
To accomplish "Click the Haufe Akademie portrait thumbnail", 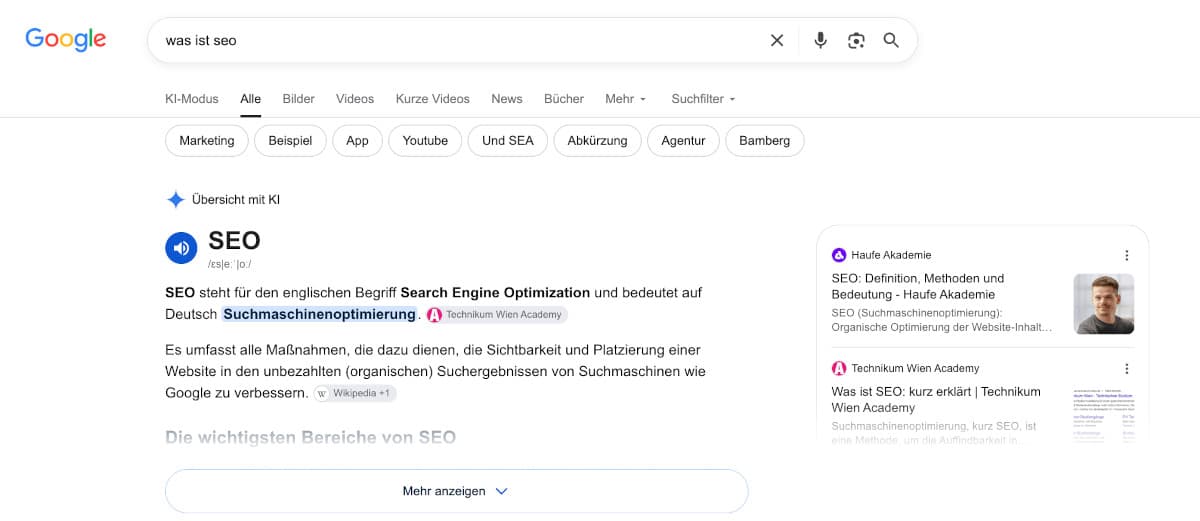I will (x=1104, y=304).
